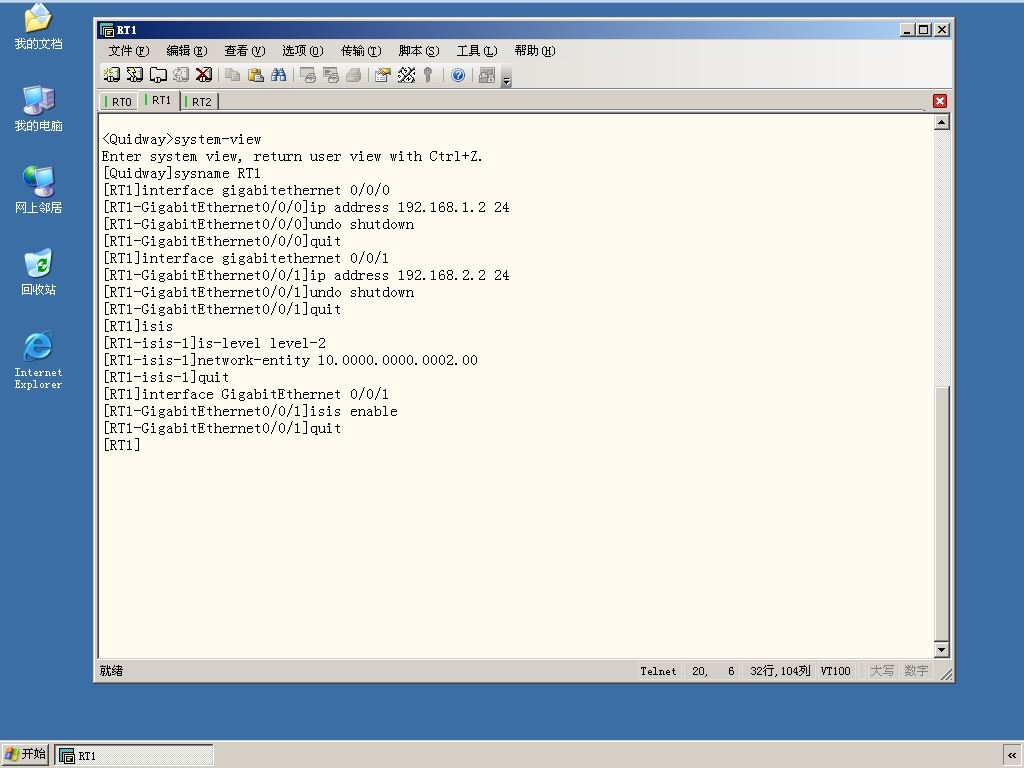
Task: Open the 文件(F) menu
Action: point(129,50)
